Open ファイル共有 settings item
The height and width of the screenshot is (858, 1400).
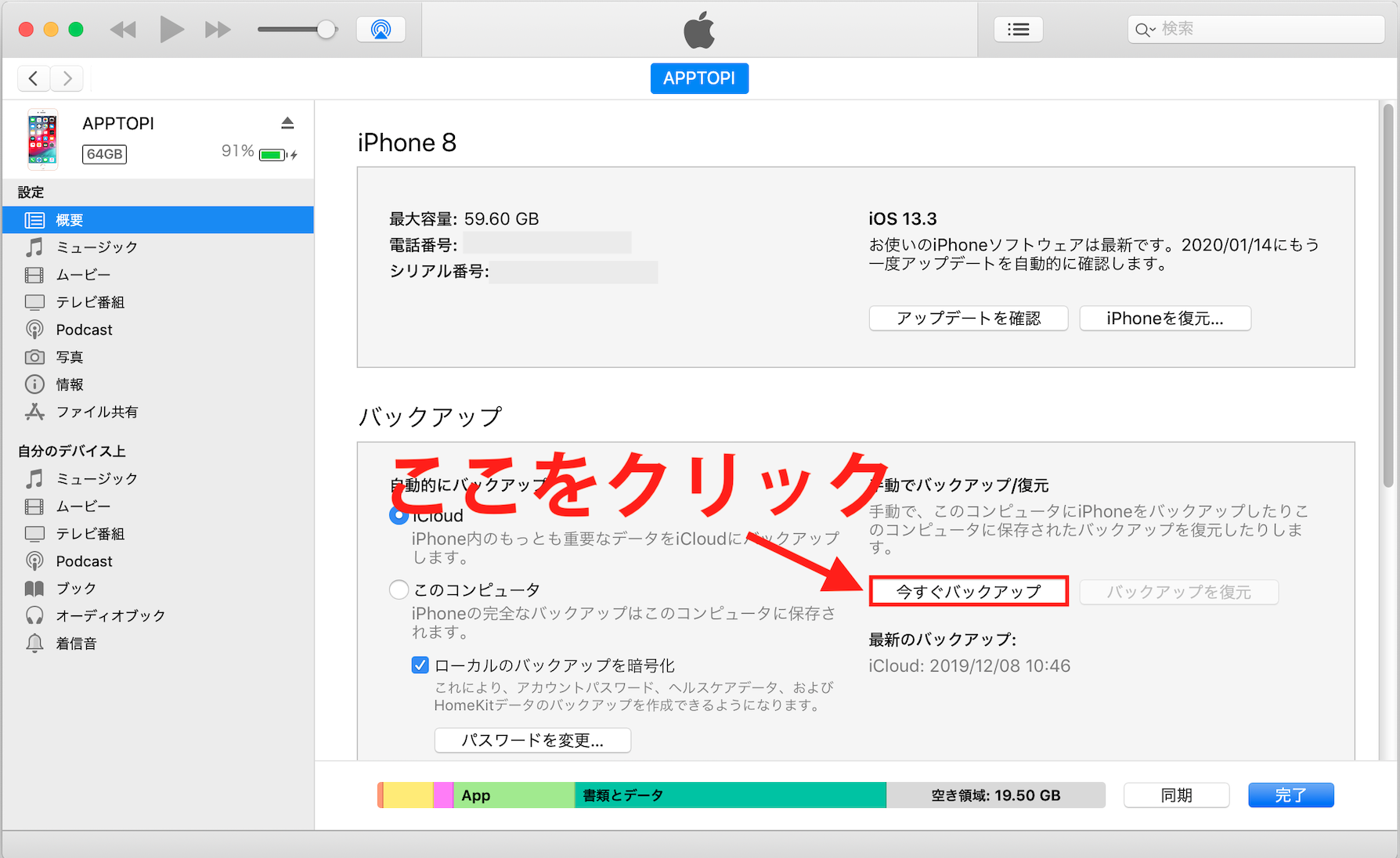point(157,412)
